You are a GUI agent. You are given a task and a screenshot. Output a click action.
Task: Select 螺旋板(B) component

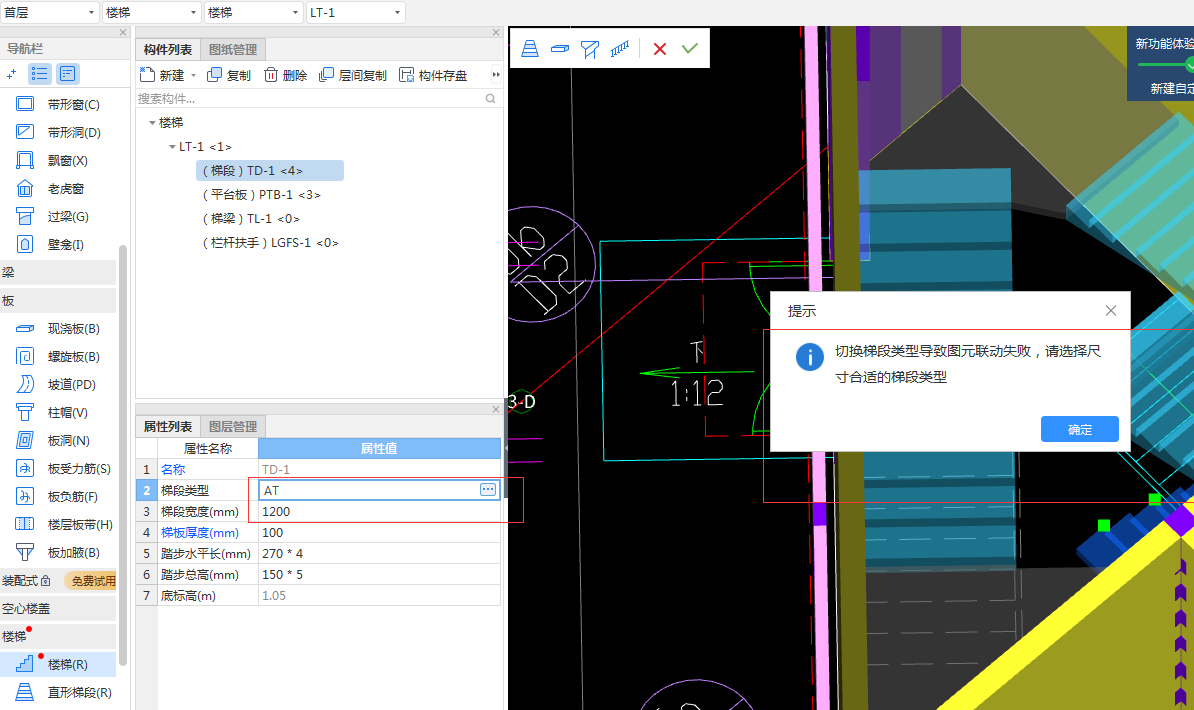pos(58,357)
